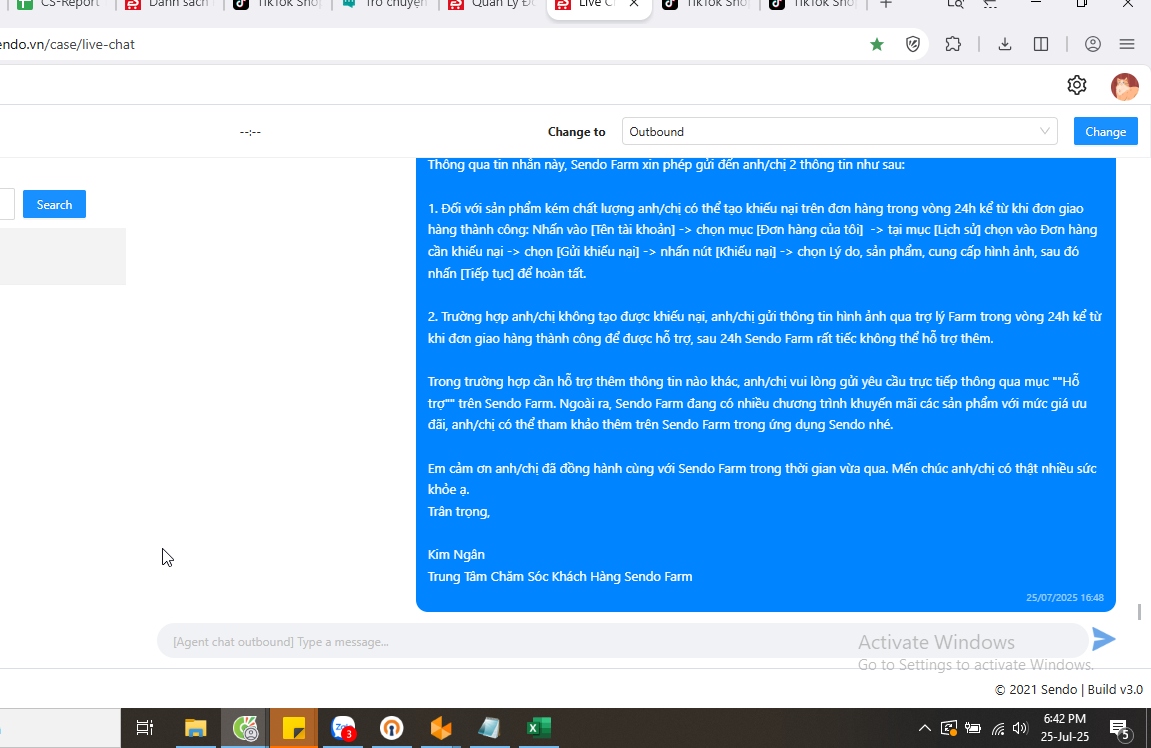The height and width of the screenshot is (748, 1151).
Task: Switch to the Trò chuyện tab
Action: (384, 4)
